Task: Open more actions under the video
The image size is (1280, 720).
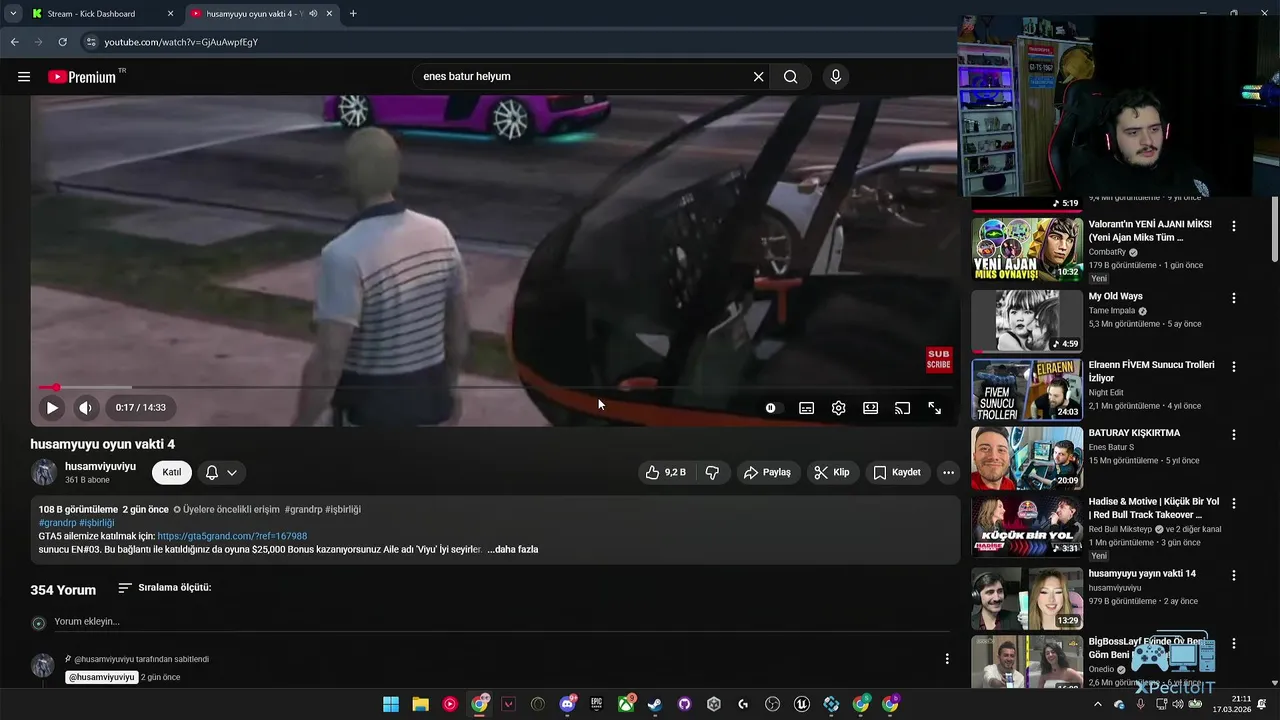Action: [948, 472]
